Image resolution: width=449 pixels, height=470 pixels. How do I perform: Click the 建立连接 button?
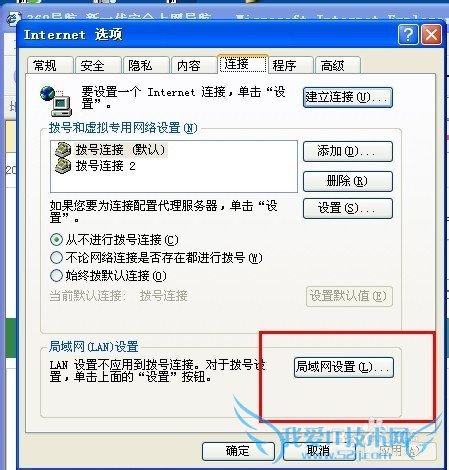click(348, 97)
